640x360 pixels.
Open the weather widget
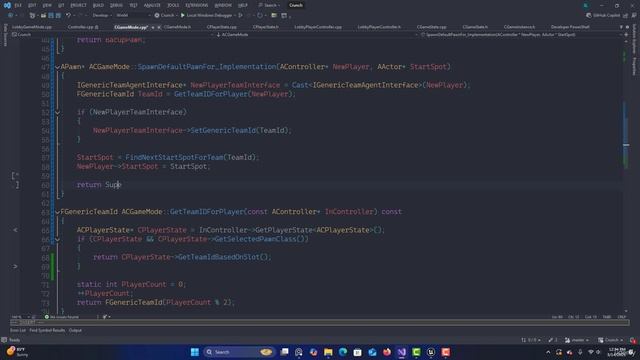pyautogui.click(x=17, y=352)
